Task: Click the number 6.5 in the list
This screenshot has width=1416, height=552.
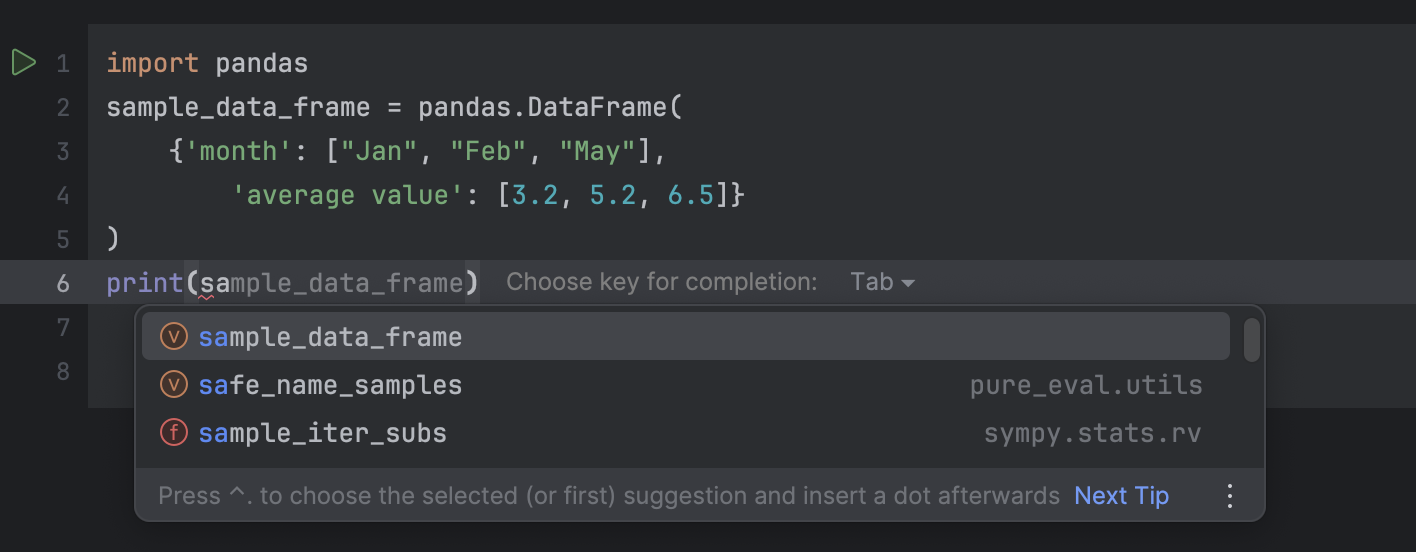Action: (x=691, y=195)
